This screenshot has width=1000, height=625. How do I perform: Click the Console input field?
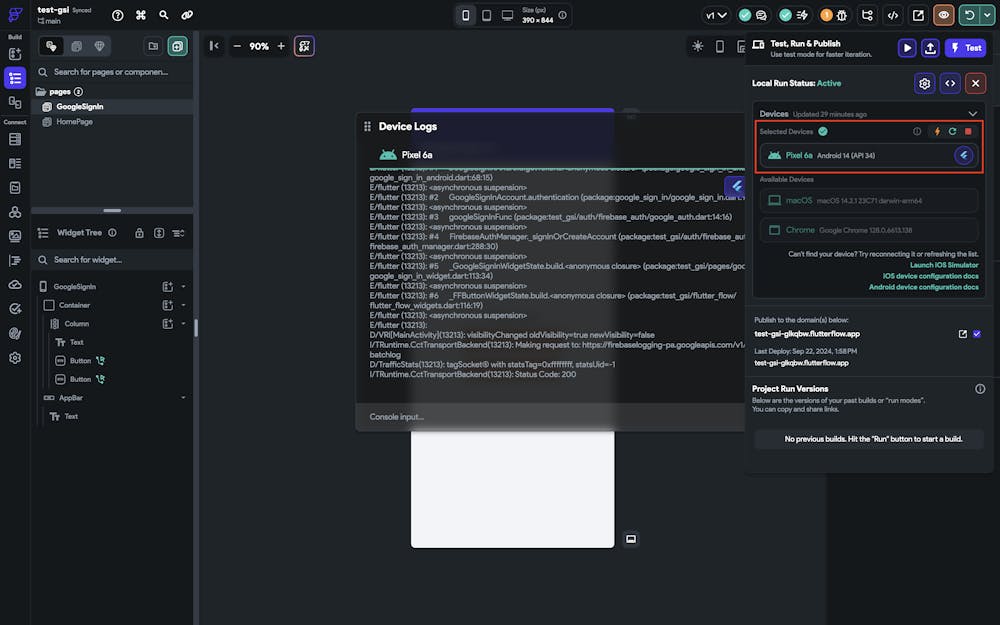tap(550, 417)
